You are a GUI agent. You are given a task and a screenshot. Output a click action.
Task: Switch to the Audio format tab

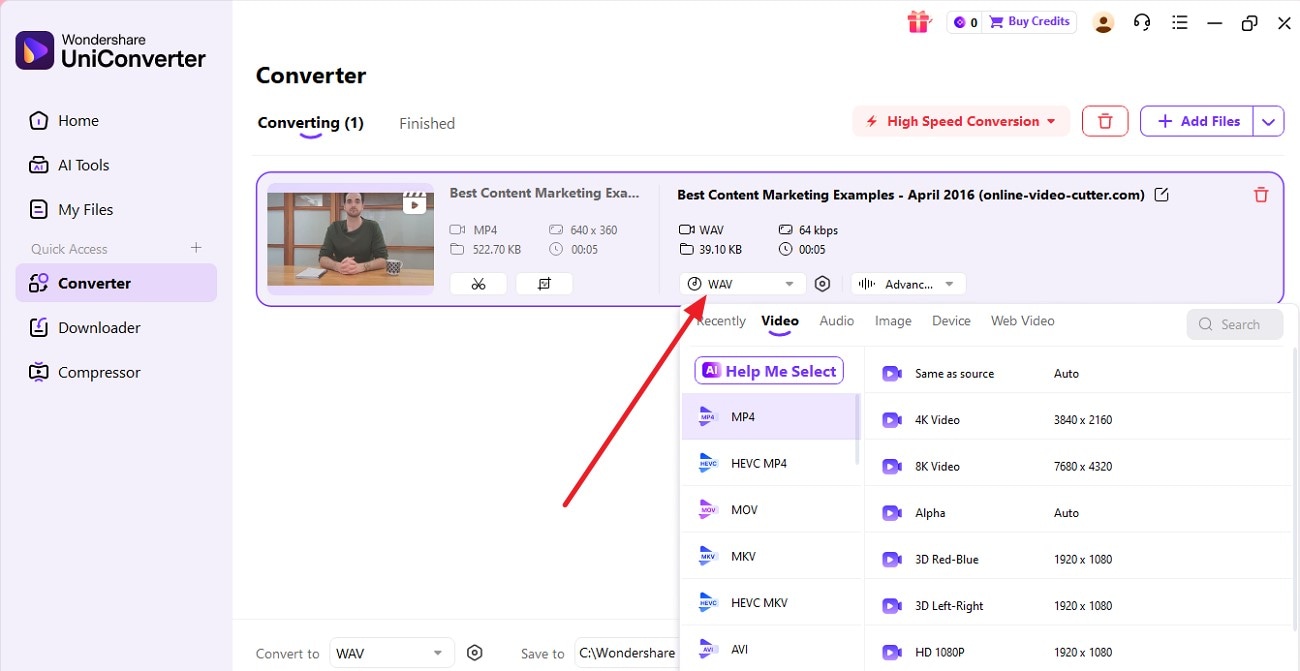(x=836, y=320)
